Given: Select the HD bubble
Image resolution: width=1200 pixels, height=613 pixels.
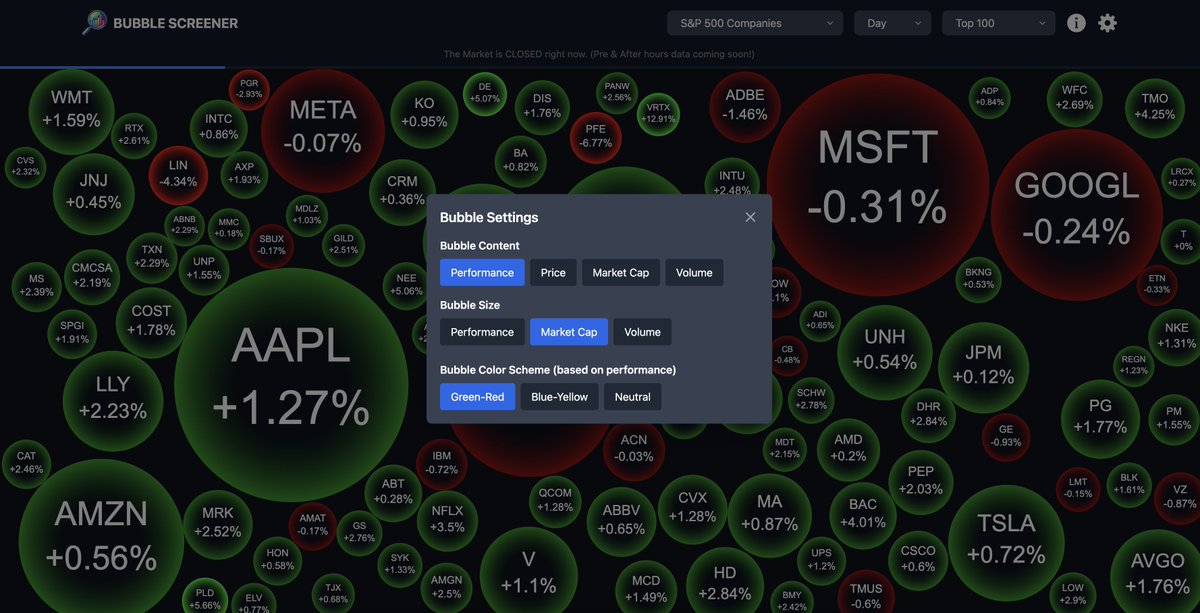Looking at the screenshot, I should (x=725, y=583).
